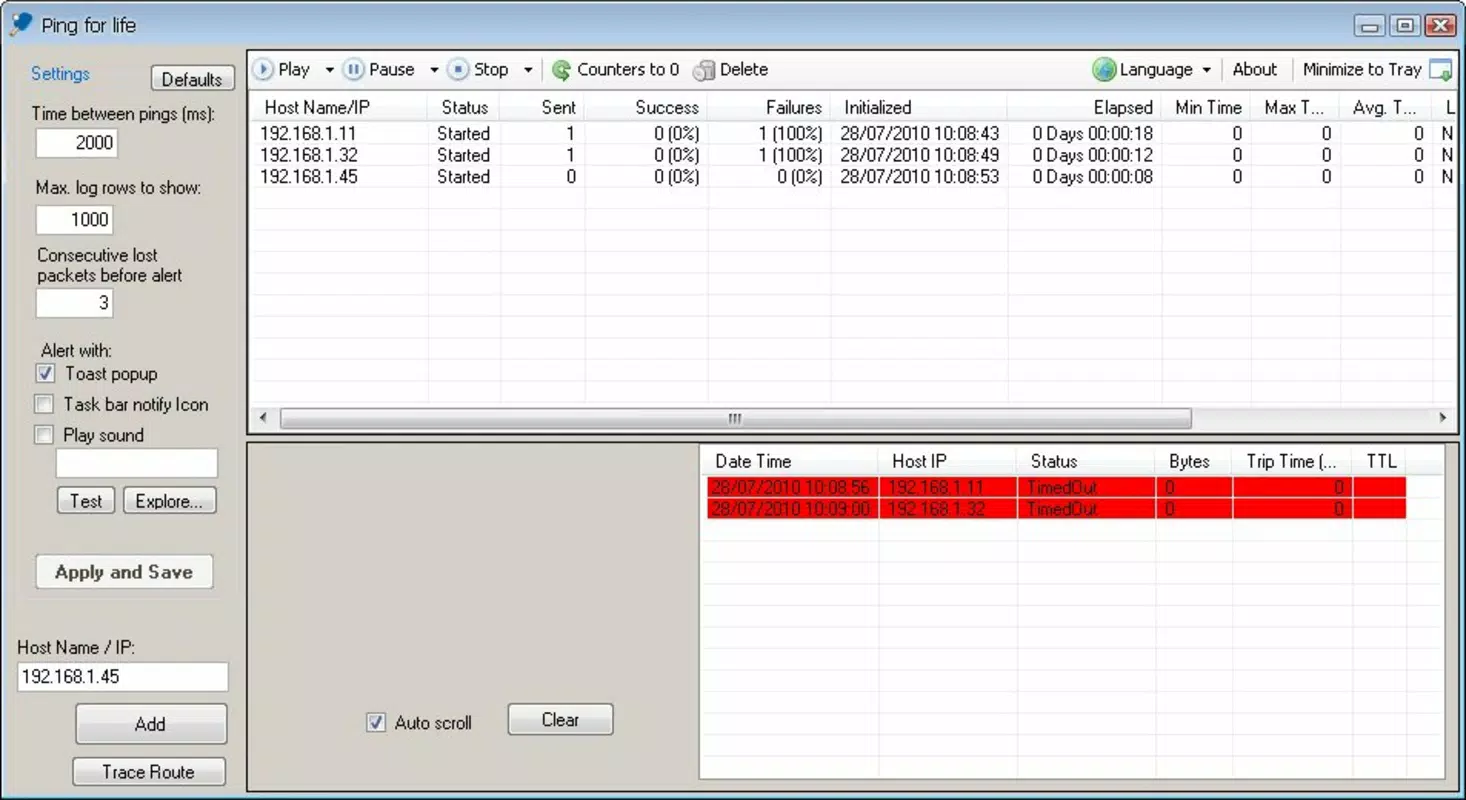Open the About menu item
1466x800 pixels.
1254,69
